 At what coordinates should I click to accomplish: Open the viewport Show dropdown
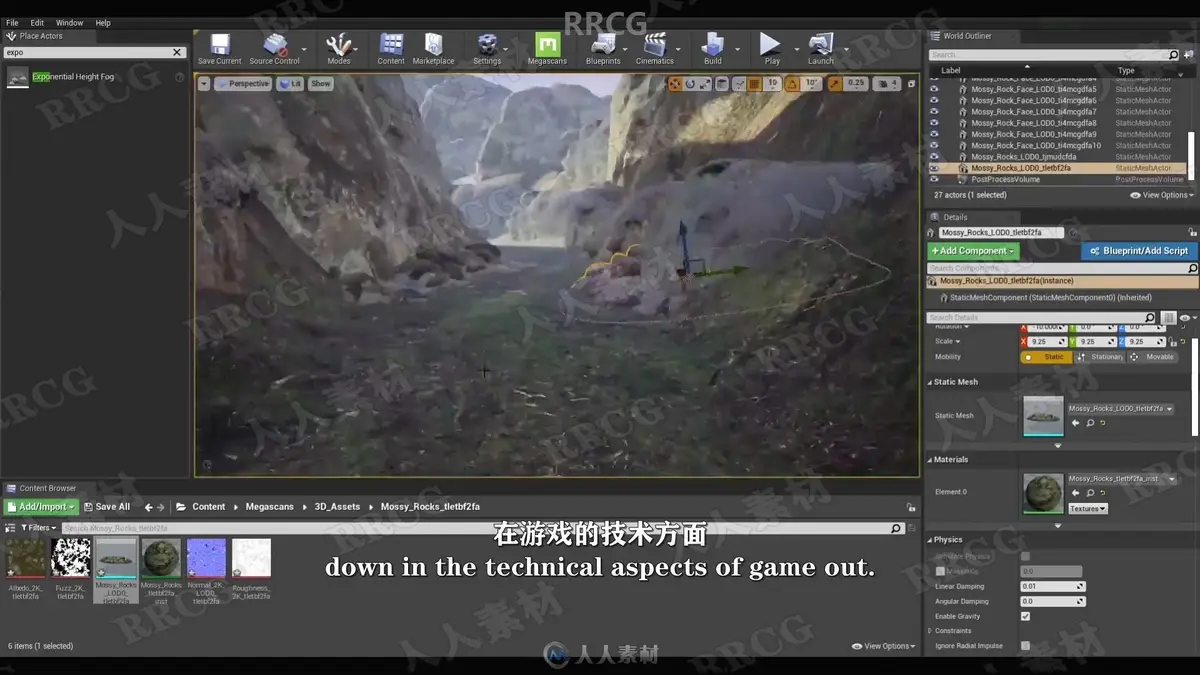click(320, 84)
